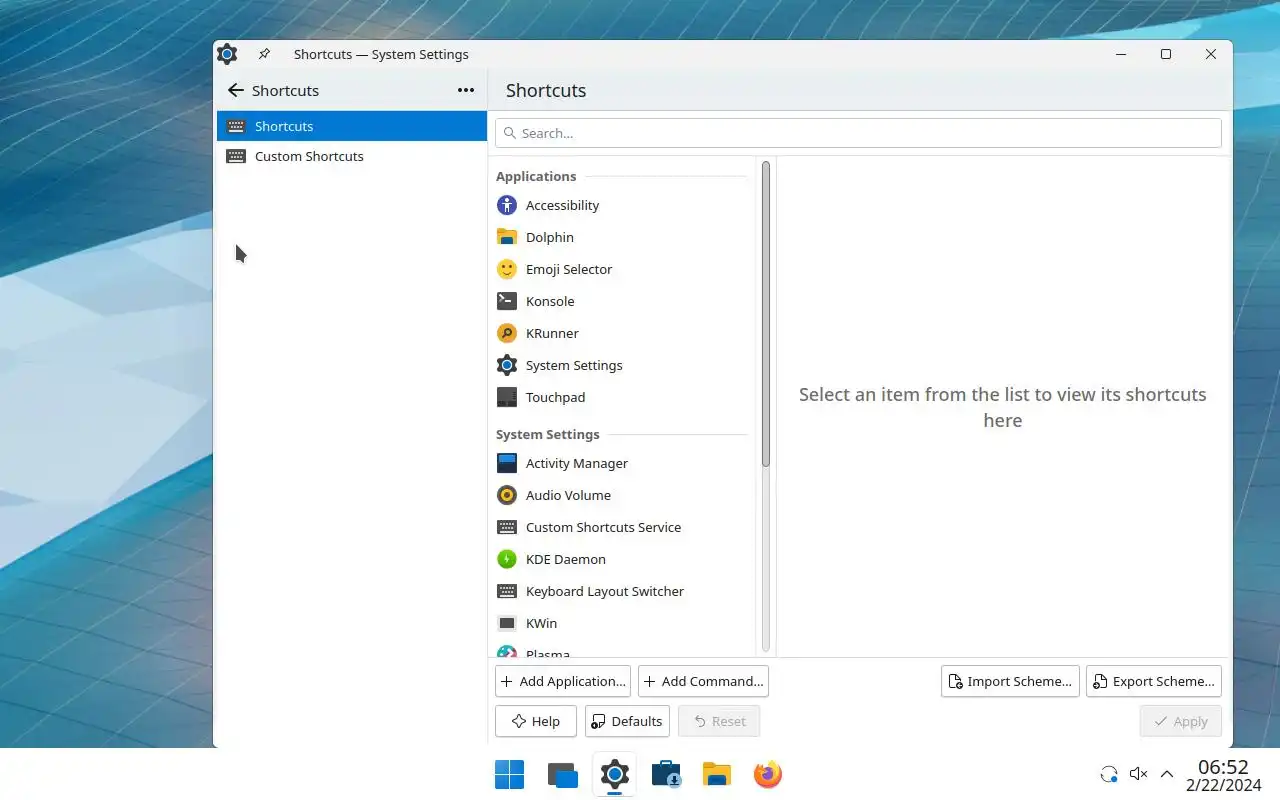Click the KRunner magnifier icon
1280x800 pixels.
coord(507,333)
